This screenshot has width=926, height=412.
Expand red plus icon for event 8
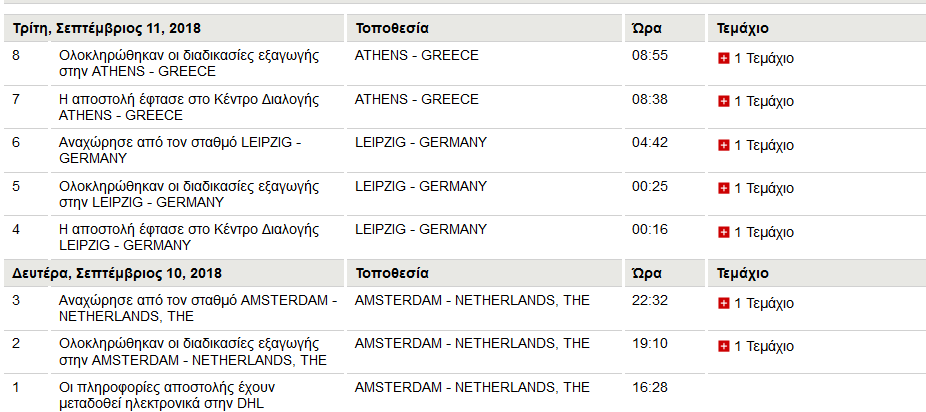723,58
